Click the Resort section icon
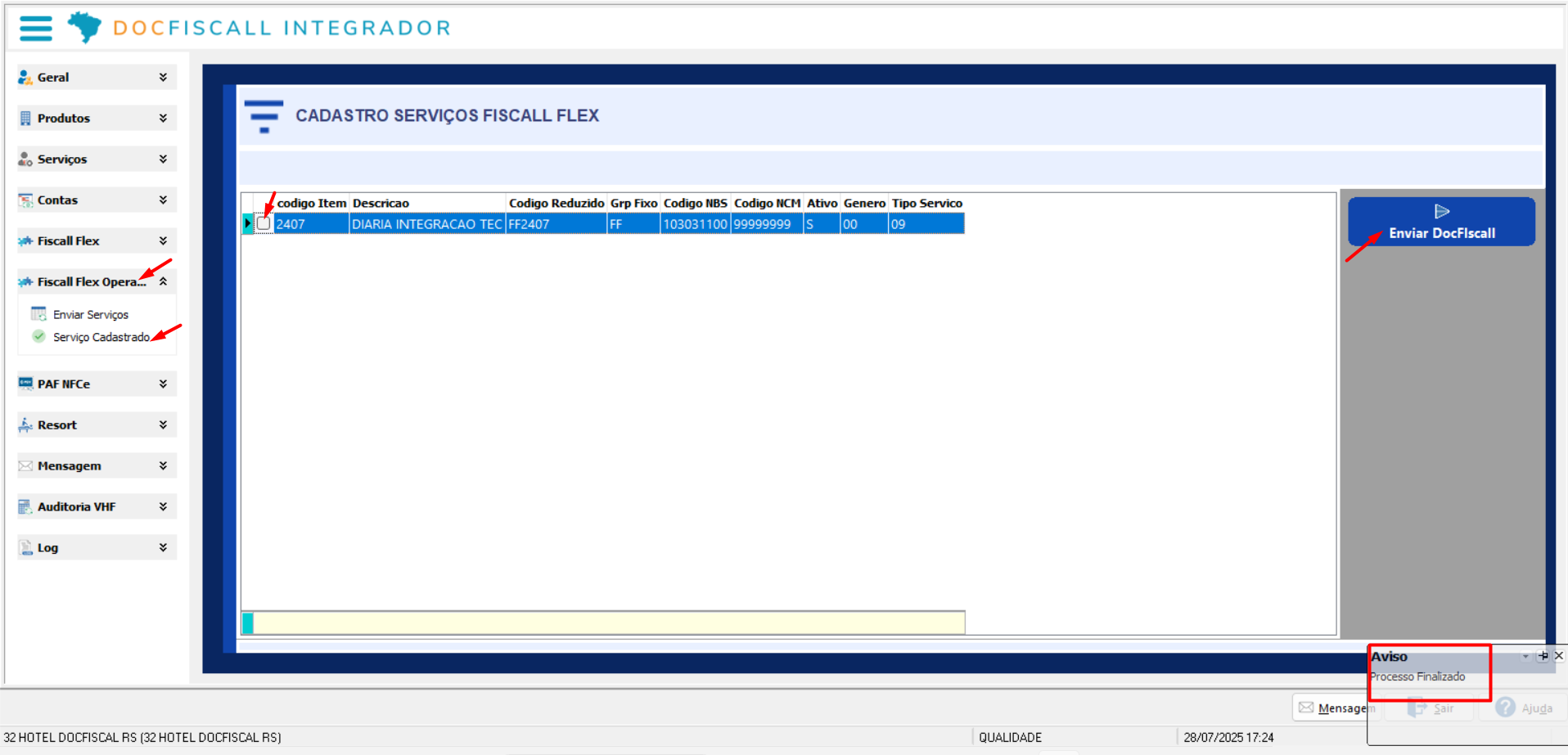This screenshot has height=755, width=1568. (x=25, y=425)
